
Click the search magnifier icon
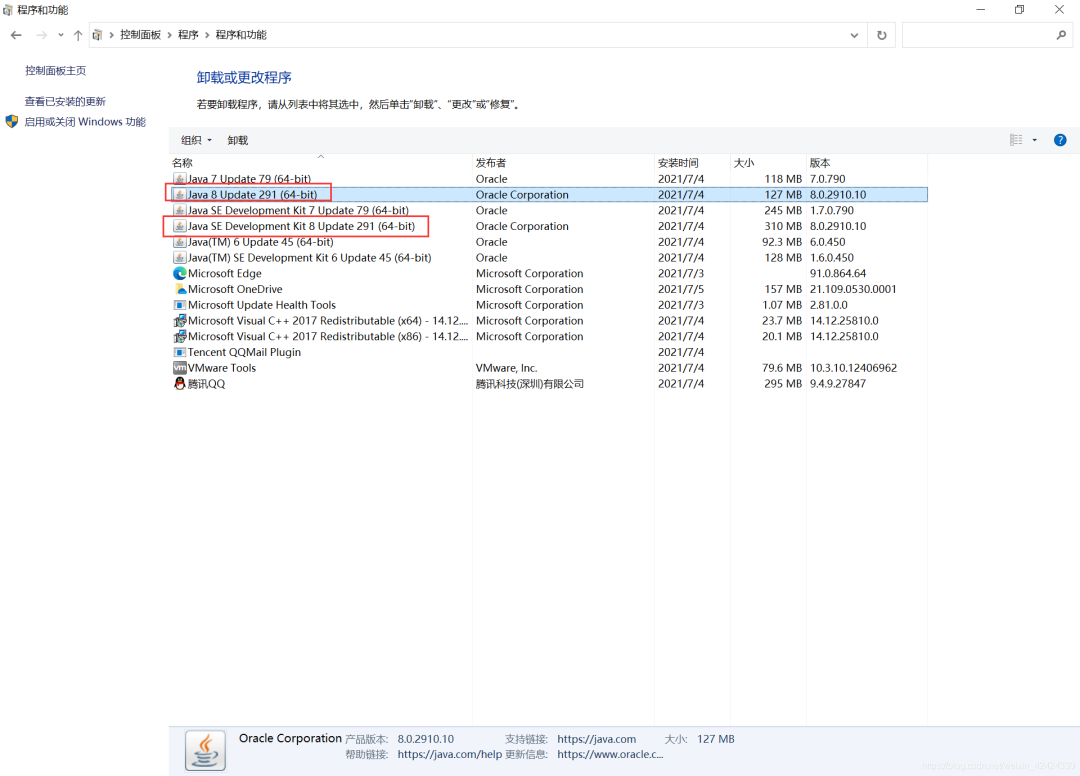click(x=1061, y=35)
